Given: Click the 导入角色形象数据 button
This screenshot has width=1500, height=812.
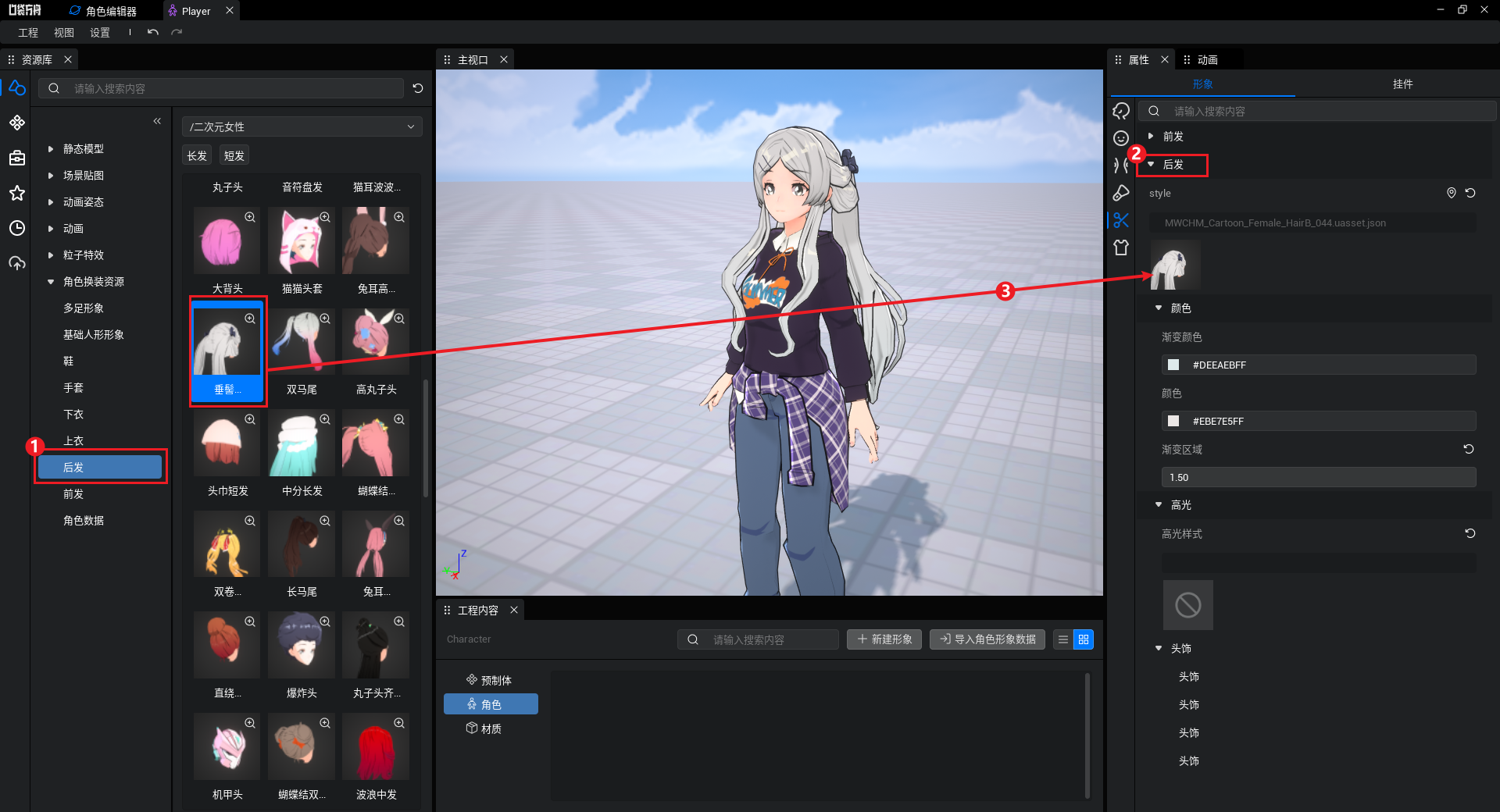Looking at the screenshot, I should [x=987, y=639].
